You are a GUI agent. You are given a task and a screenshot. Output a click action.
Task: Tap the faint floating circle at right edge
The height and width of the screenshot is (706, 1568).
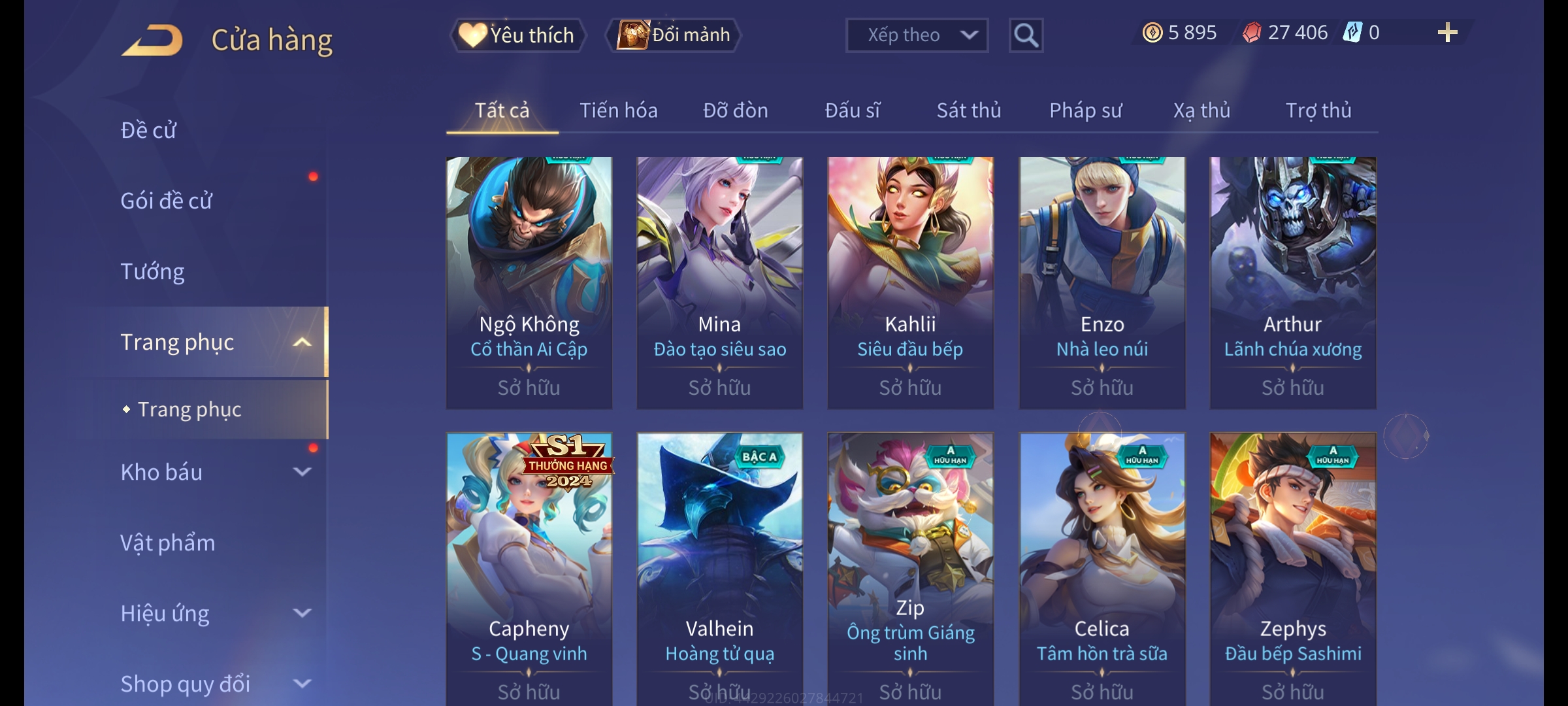(1406, 435)
